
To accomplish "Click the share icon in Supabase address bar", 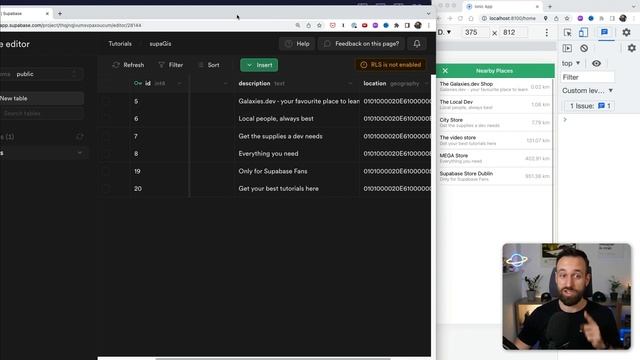I will pos(309,25).
